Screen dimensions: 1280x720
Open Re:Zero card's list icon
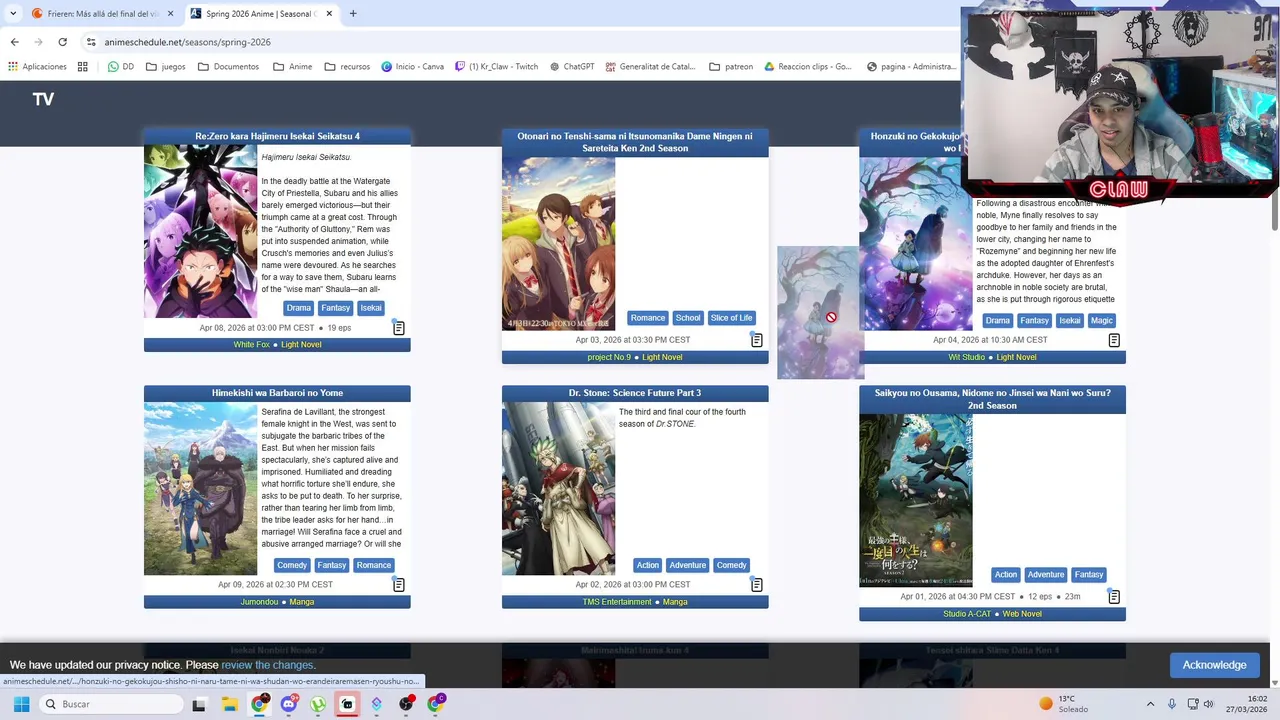[x=399, y=328]
